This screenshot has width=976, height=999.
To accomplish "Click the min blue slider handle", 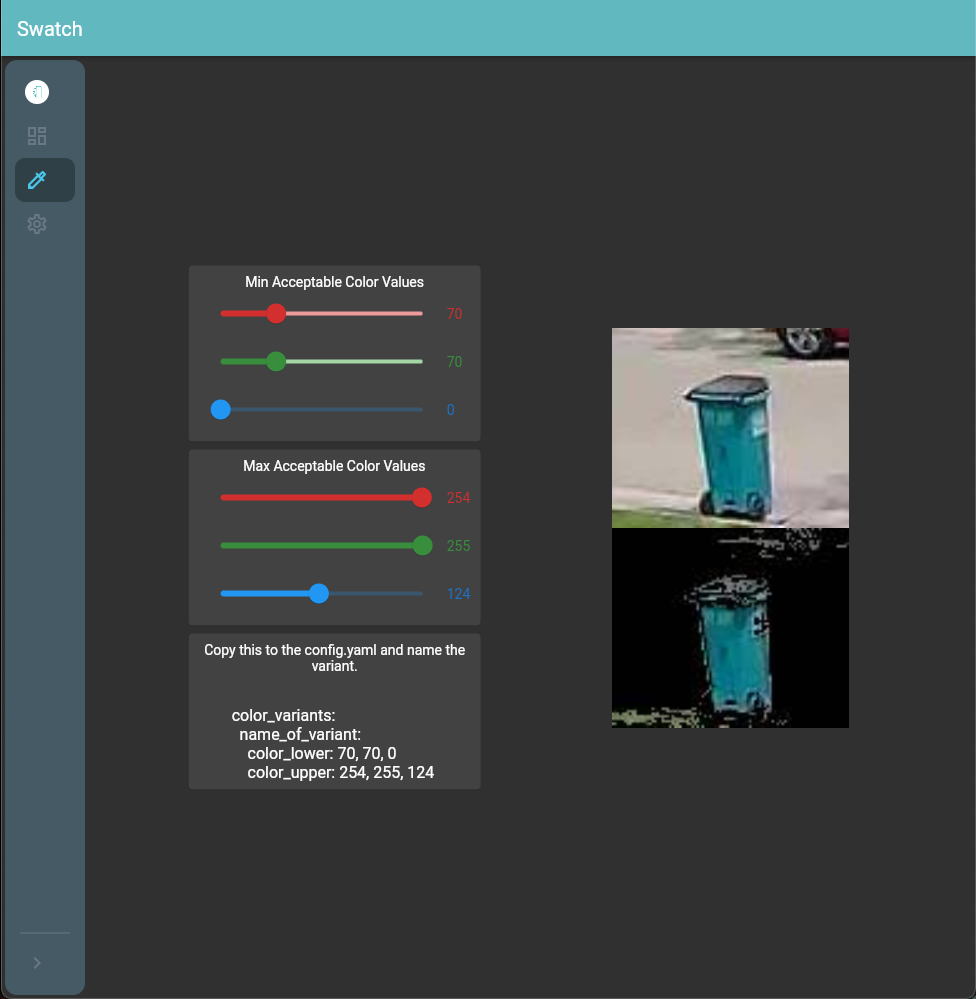I will pos(221,410).
